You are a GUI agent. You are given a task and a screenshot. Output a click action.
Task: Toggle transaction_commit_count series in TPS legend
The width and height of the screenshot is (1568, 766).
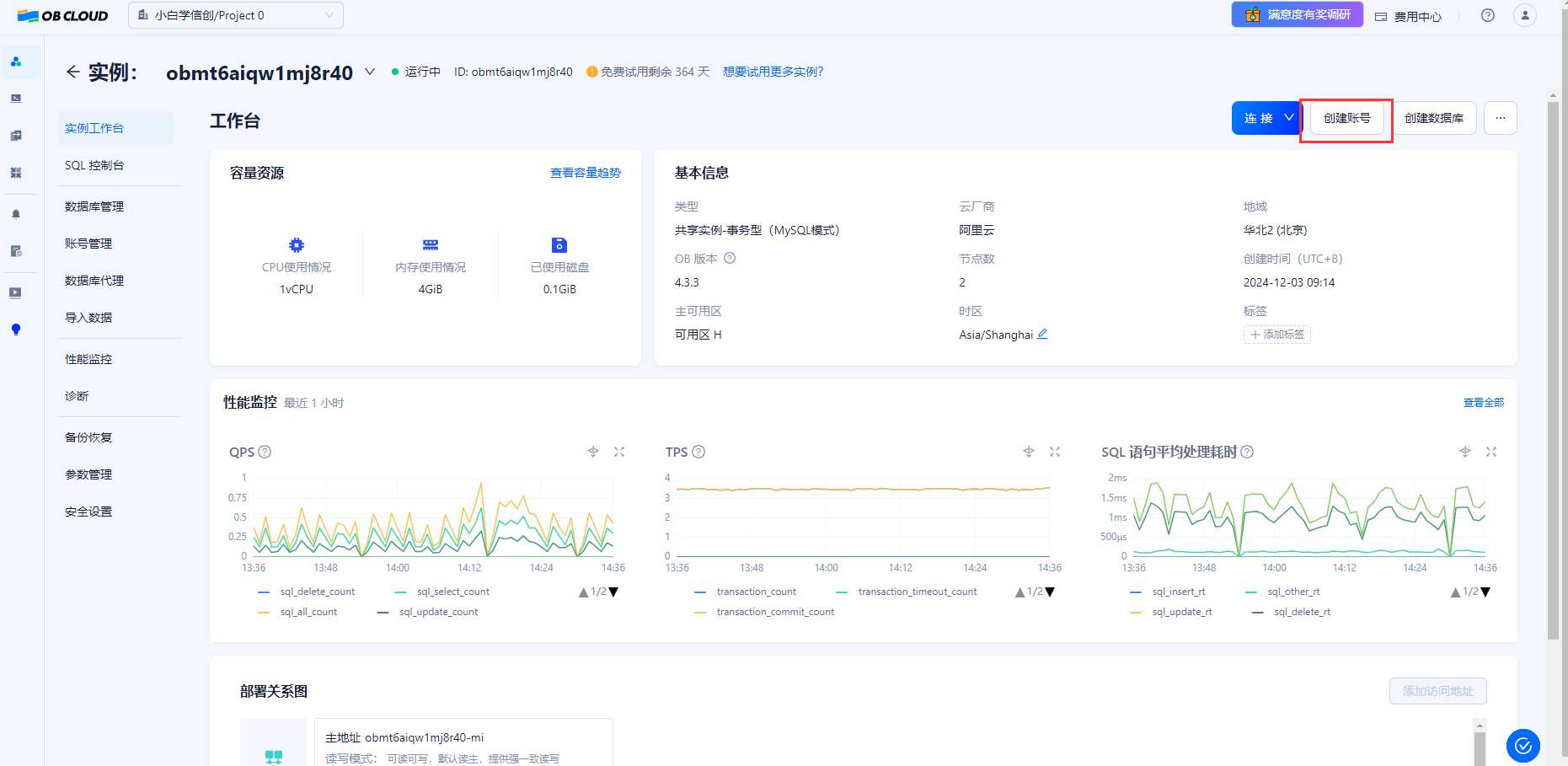point(764,612)
